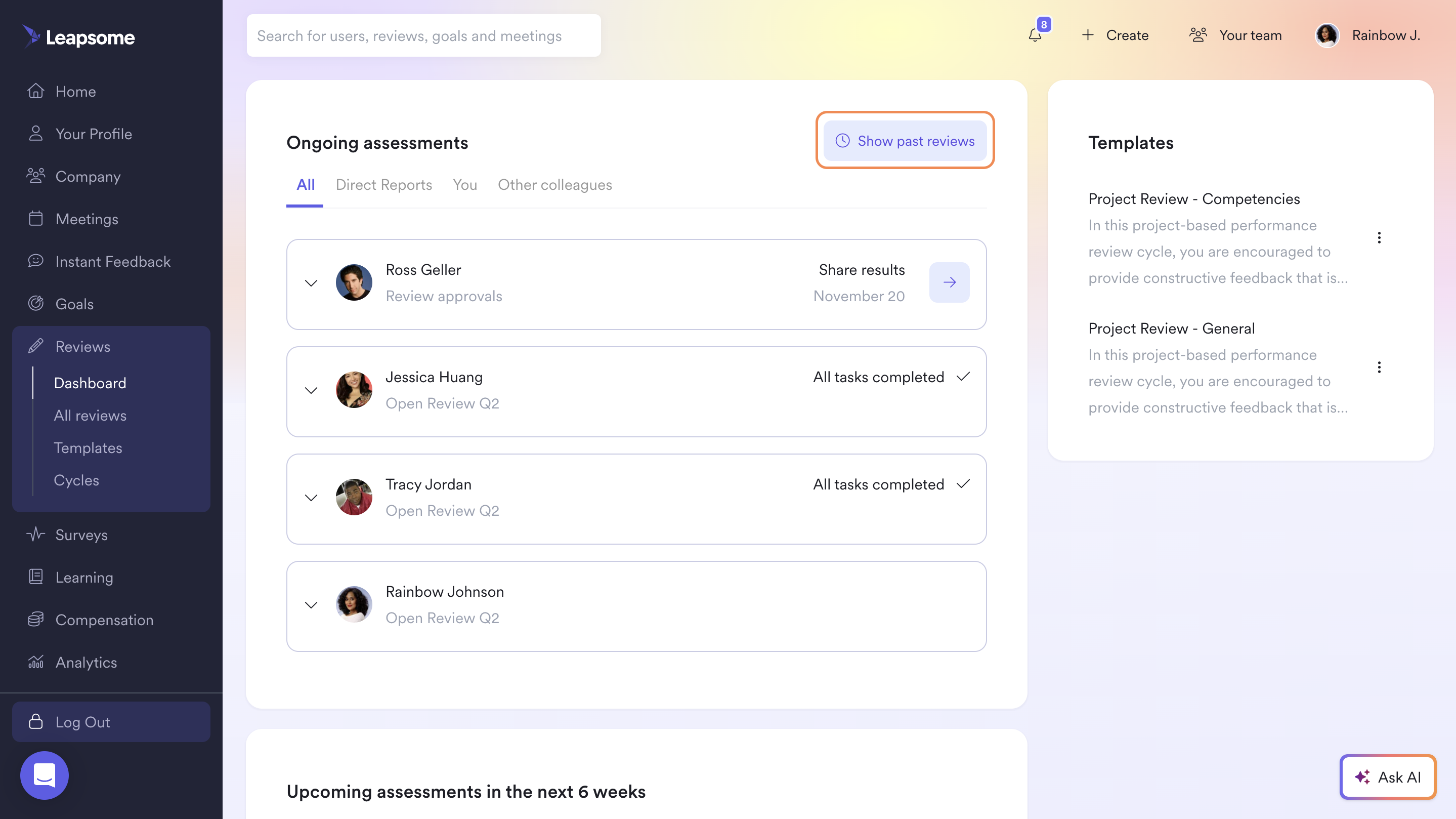Expand the Jessica Huang assessment row
The width and height of the screenshot is (1456, 819).
click(311, 390)
